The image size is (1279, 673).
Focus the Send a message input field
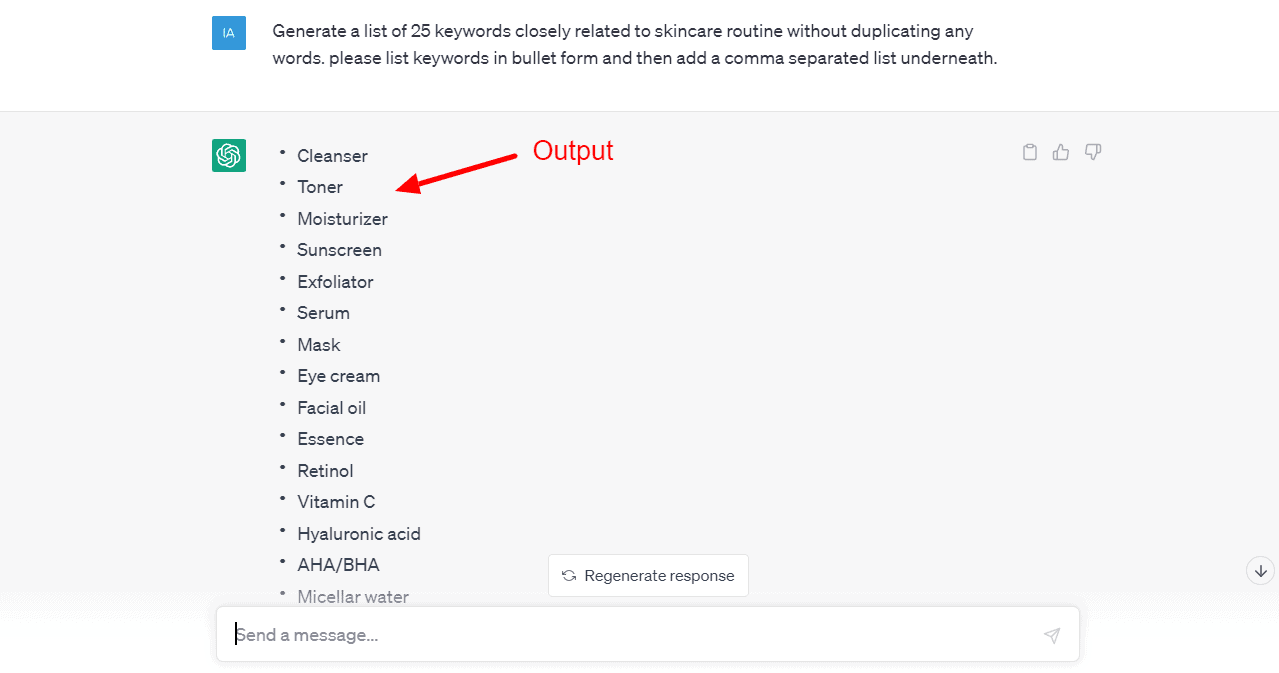pyautogui.click(x=630, y=635)
